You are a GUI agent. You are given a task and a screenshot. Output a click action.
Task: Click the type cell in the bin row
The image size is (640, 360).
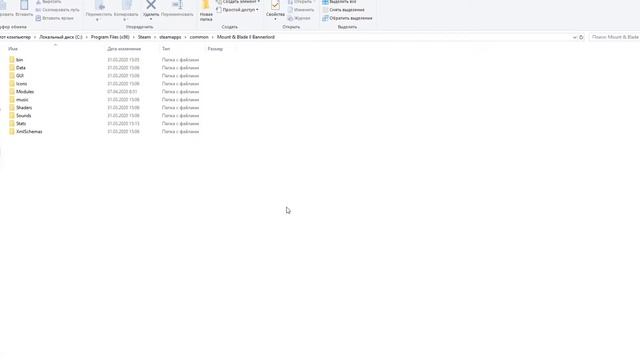point(180,60)
